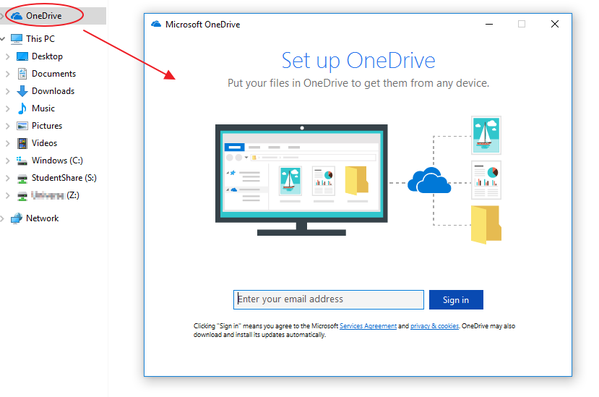This screenshot has width=599, height=397.
Task: Expand the StudentShare (S:) tree node
Action: [x=8, y=178]
